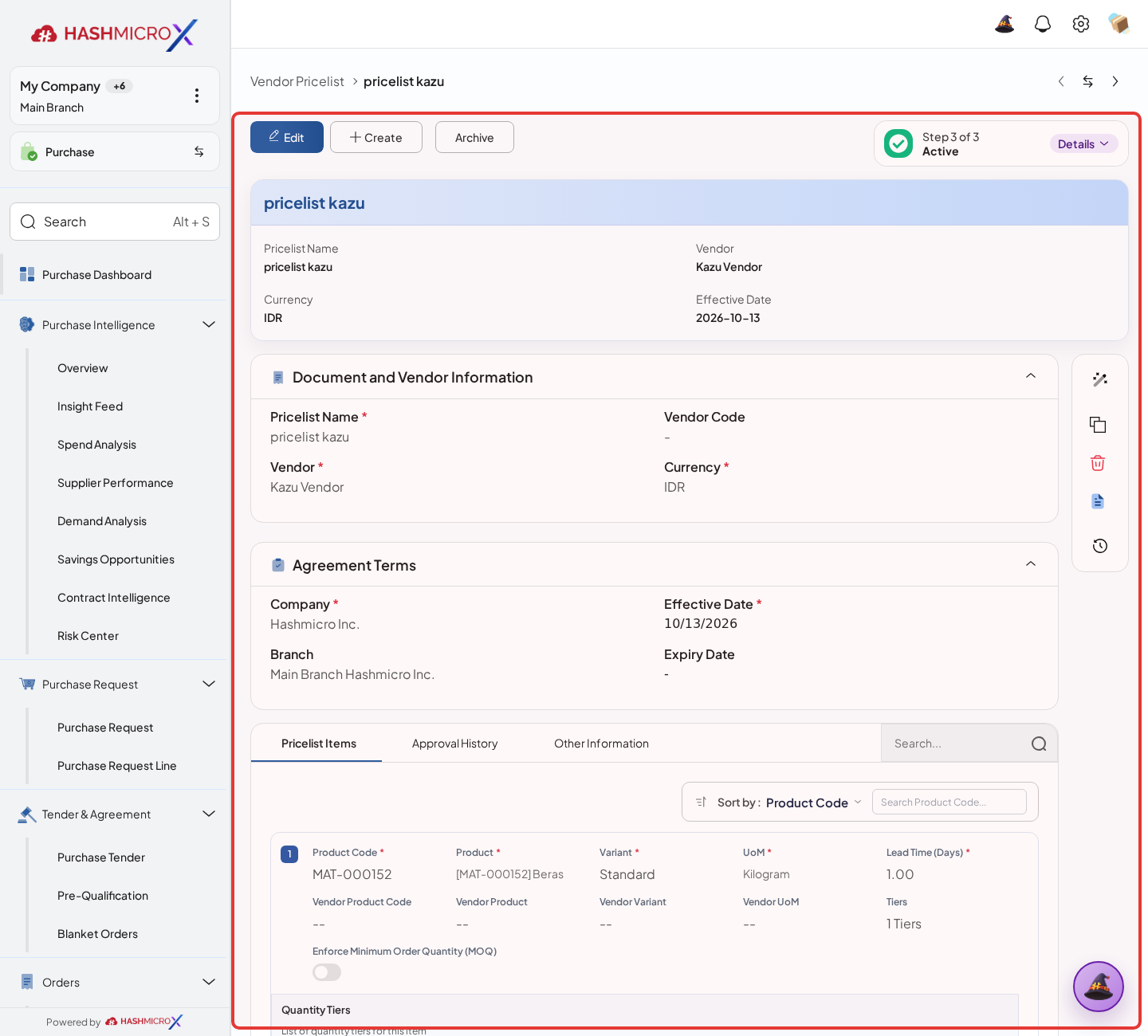Go to the next record arrow

click(1115, 81)
